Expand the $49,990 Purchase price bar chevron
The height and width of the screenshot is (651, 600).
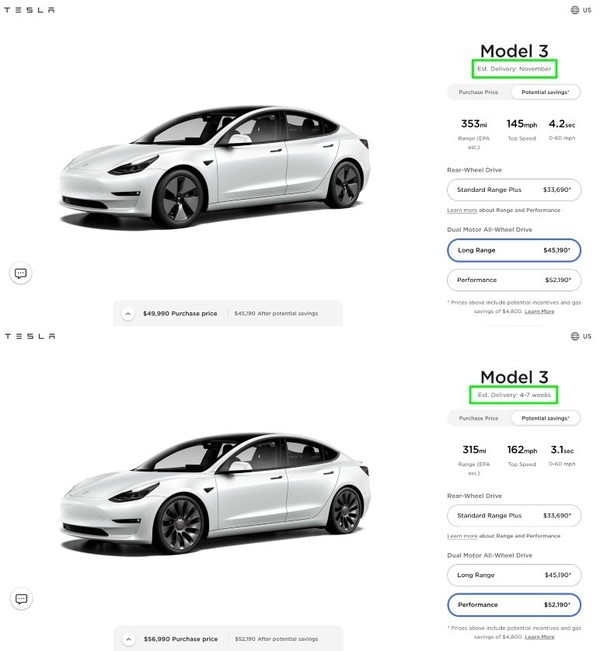128,313
